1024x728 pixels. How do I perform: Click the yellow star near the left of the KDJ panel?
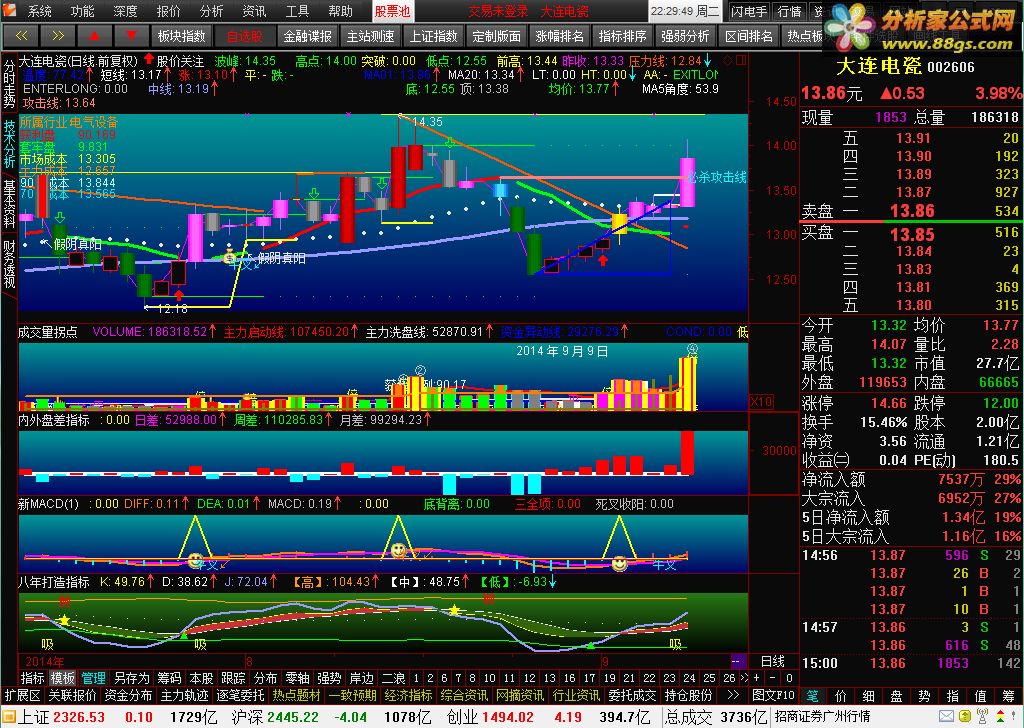(64, 620)
